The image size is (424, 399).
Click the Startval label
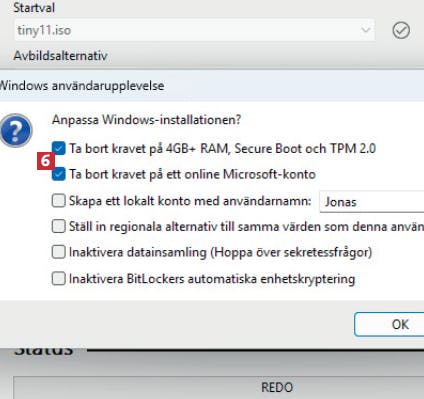[x=34, y=8]
